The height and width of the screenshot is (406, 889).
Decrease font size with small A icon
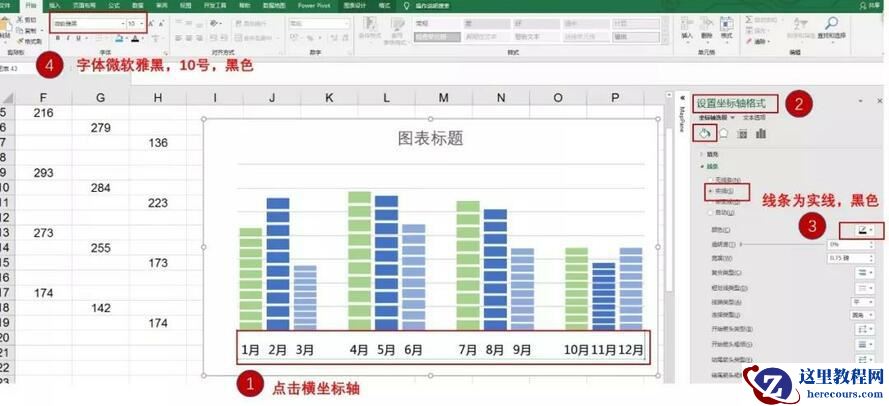(x=162, y=24)
